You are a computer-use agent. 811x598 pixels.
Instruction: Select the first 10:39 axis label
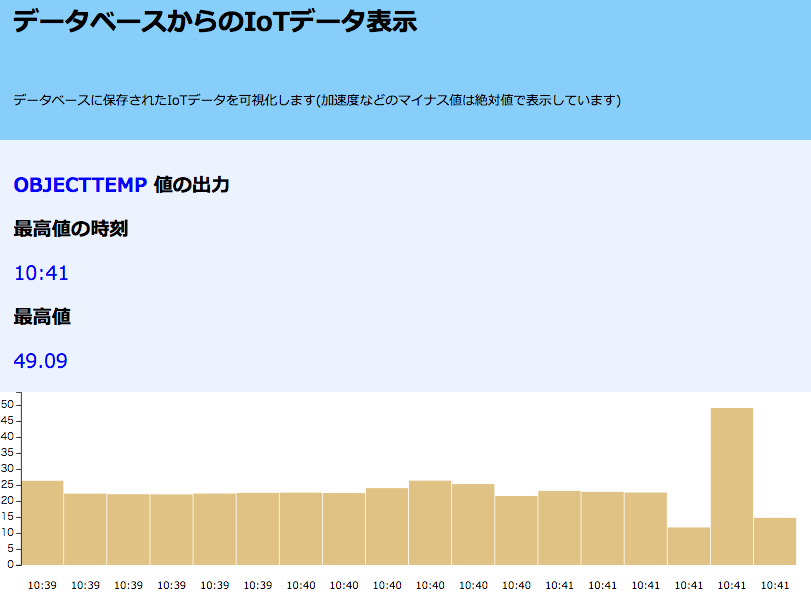coord(45,584)
